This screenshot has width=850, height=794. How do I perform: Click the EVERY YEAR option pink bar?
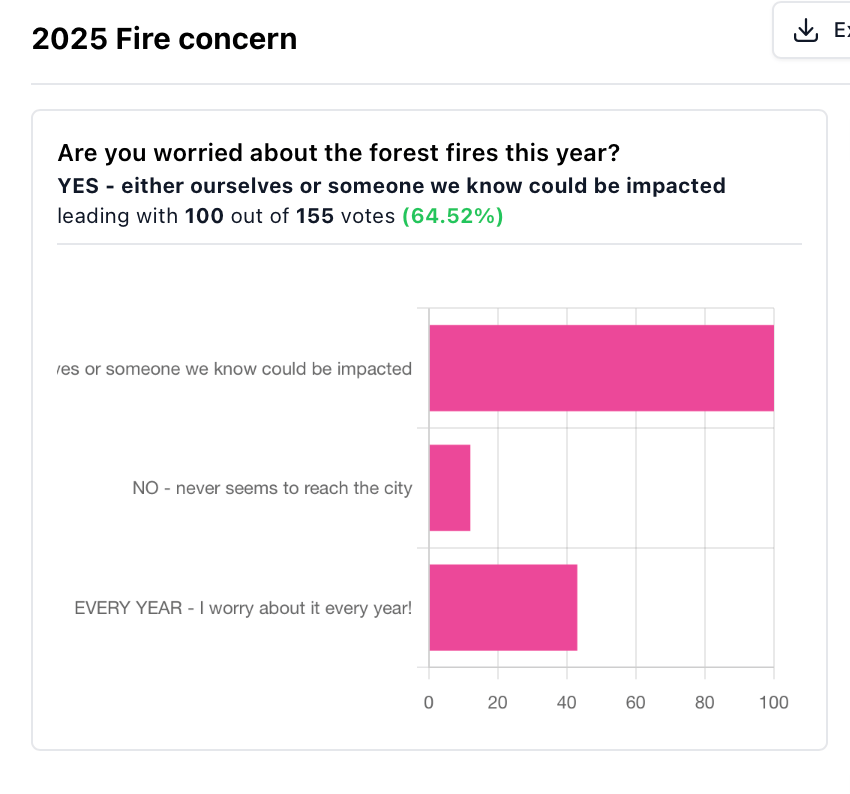pyautogui.click(x=503, y=608)
